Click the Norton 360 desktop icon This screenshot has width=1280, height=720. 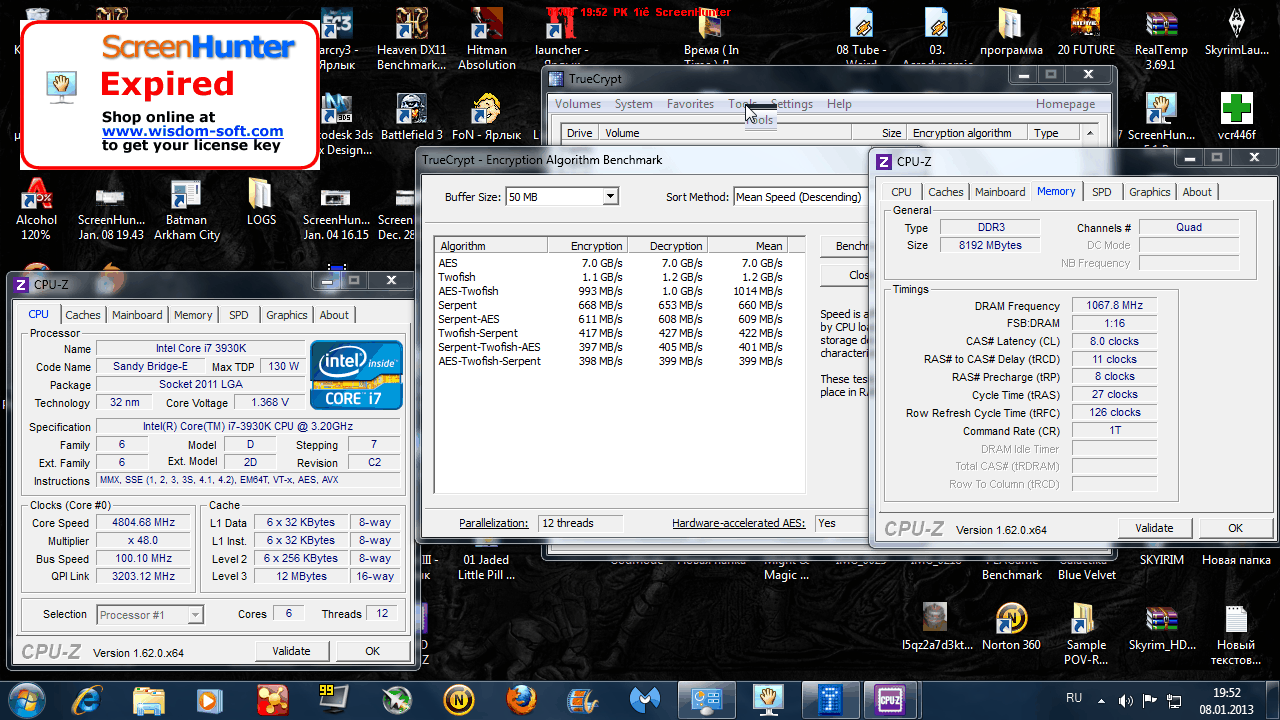click(x=1011, y=627)
